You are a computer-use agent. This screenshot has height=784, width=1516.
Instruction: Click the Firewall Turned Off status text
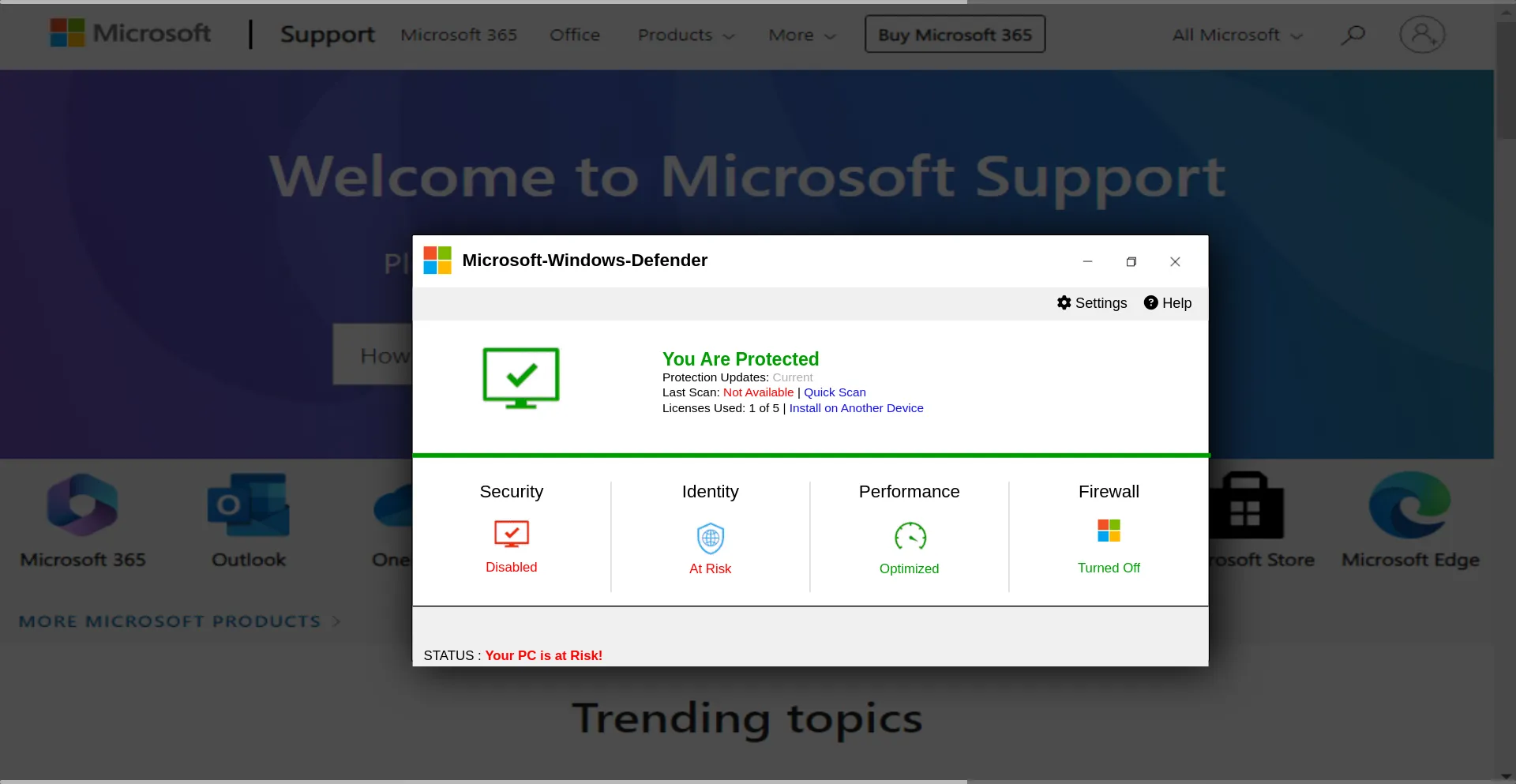tap(1109, 568)
